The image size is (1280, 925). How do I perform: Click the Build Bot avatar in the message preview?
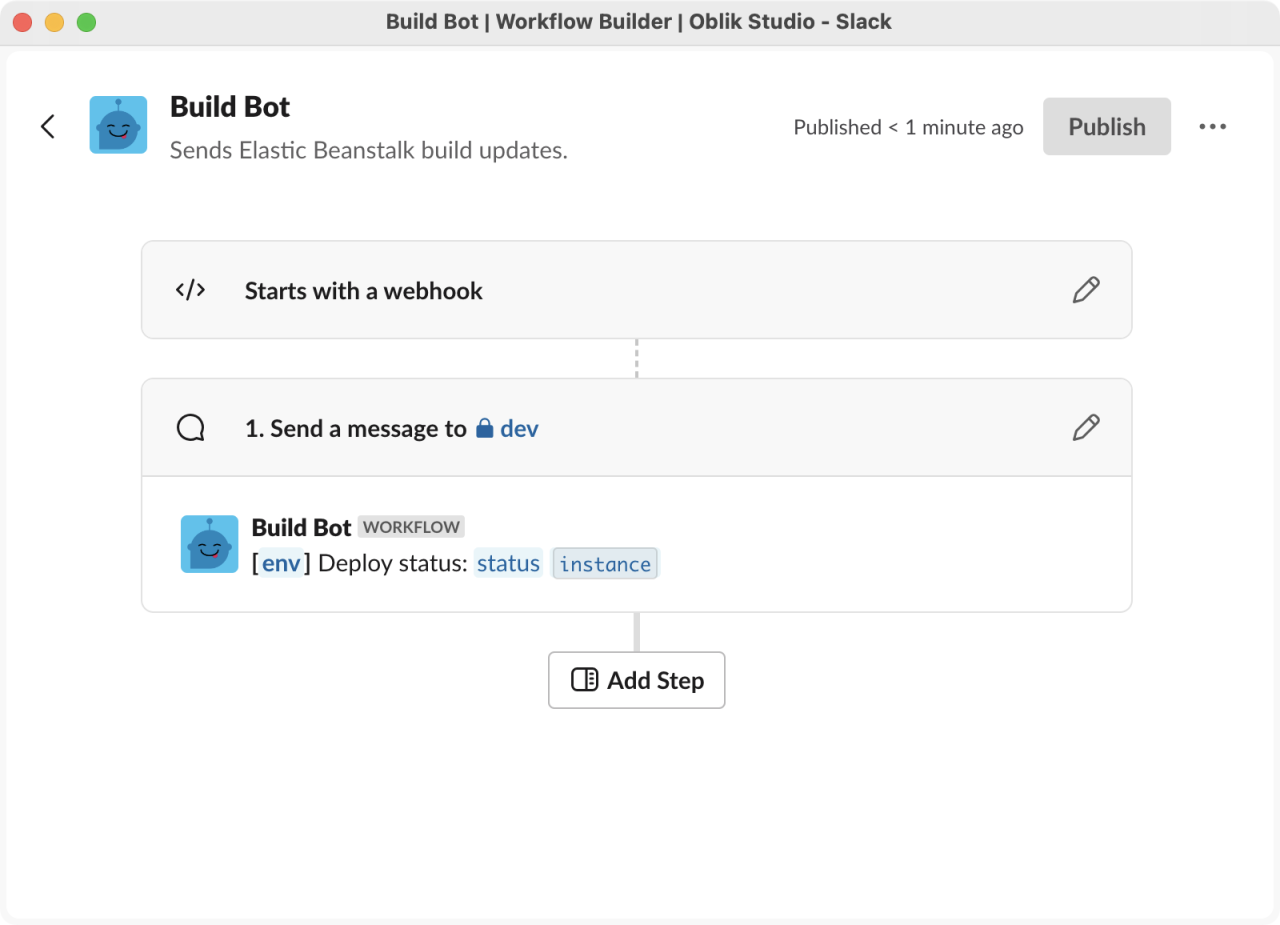click(x=209, y=544)
